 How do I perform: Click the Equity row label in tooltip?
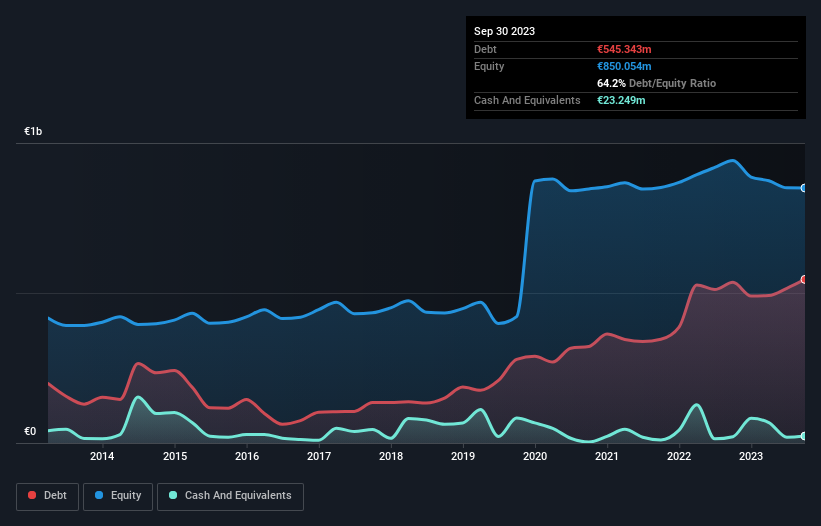pyautogui.click(x=489, y=66)
